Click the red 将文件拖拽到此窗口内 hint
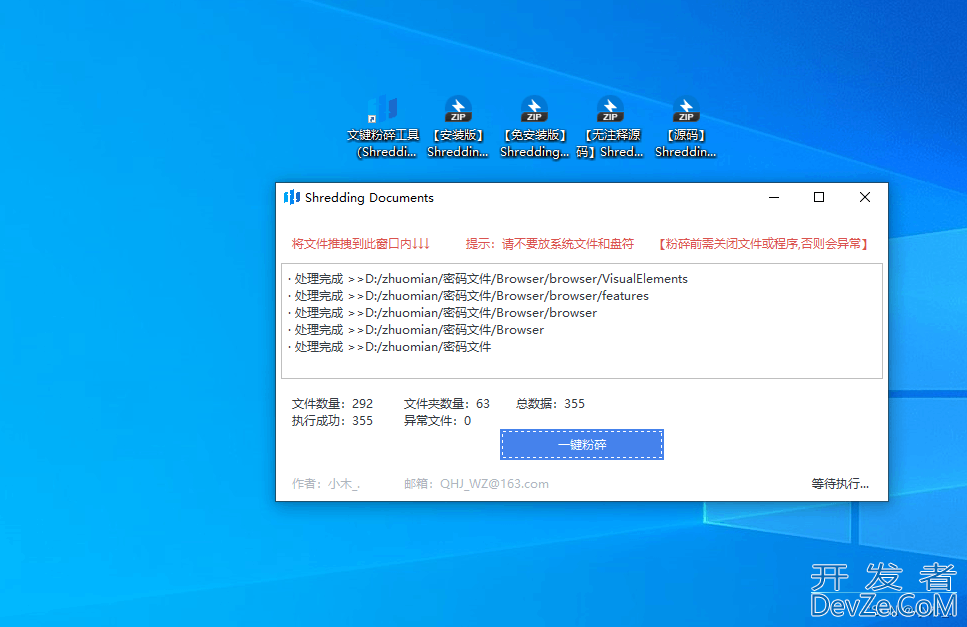 pos(360,244)
